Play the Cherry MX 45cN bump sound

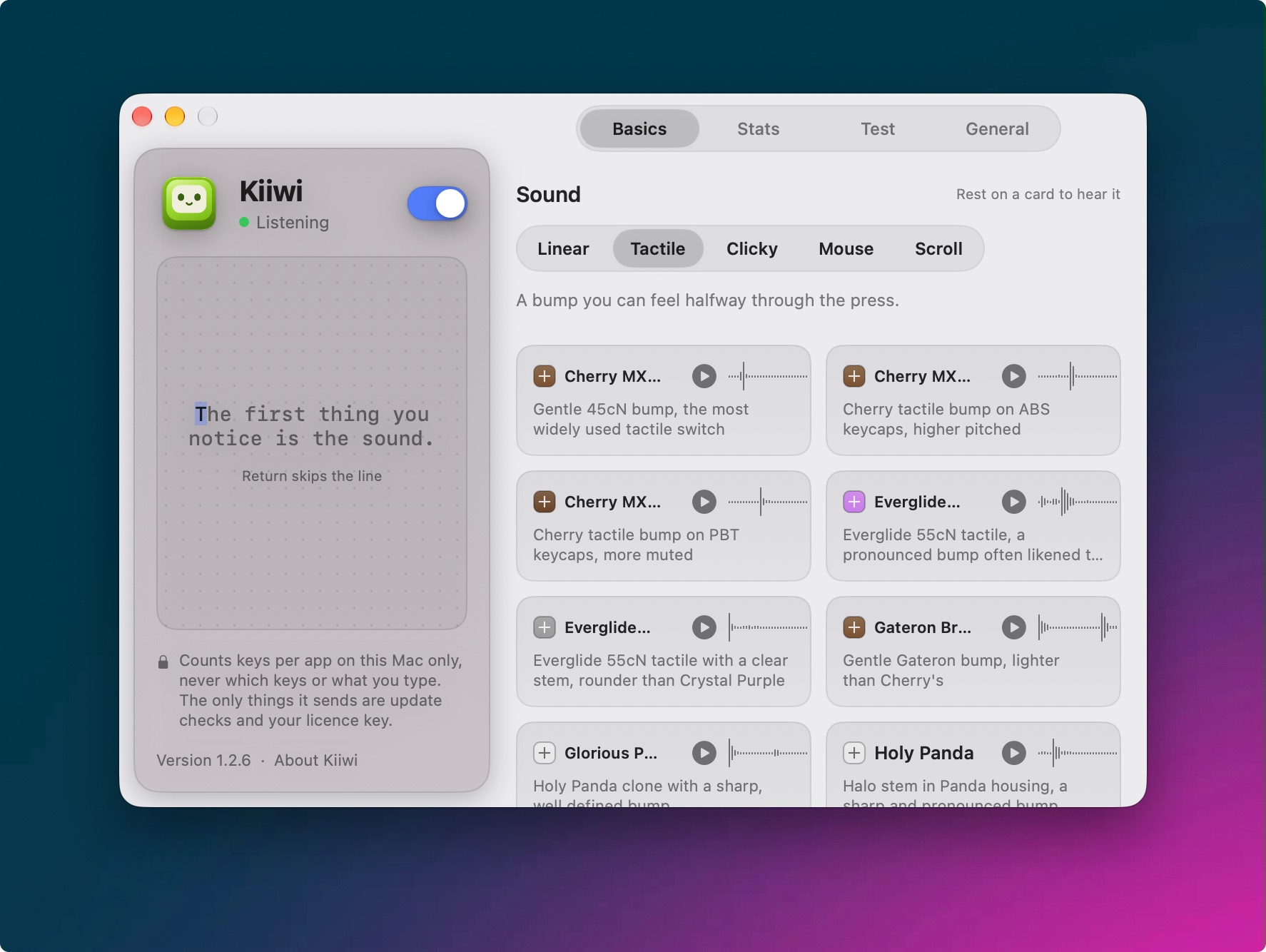[x=704, y=376]
